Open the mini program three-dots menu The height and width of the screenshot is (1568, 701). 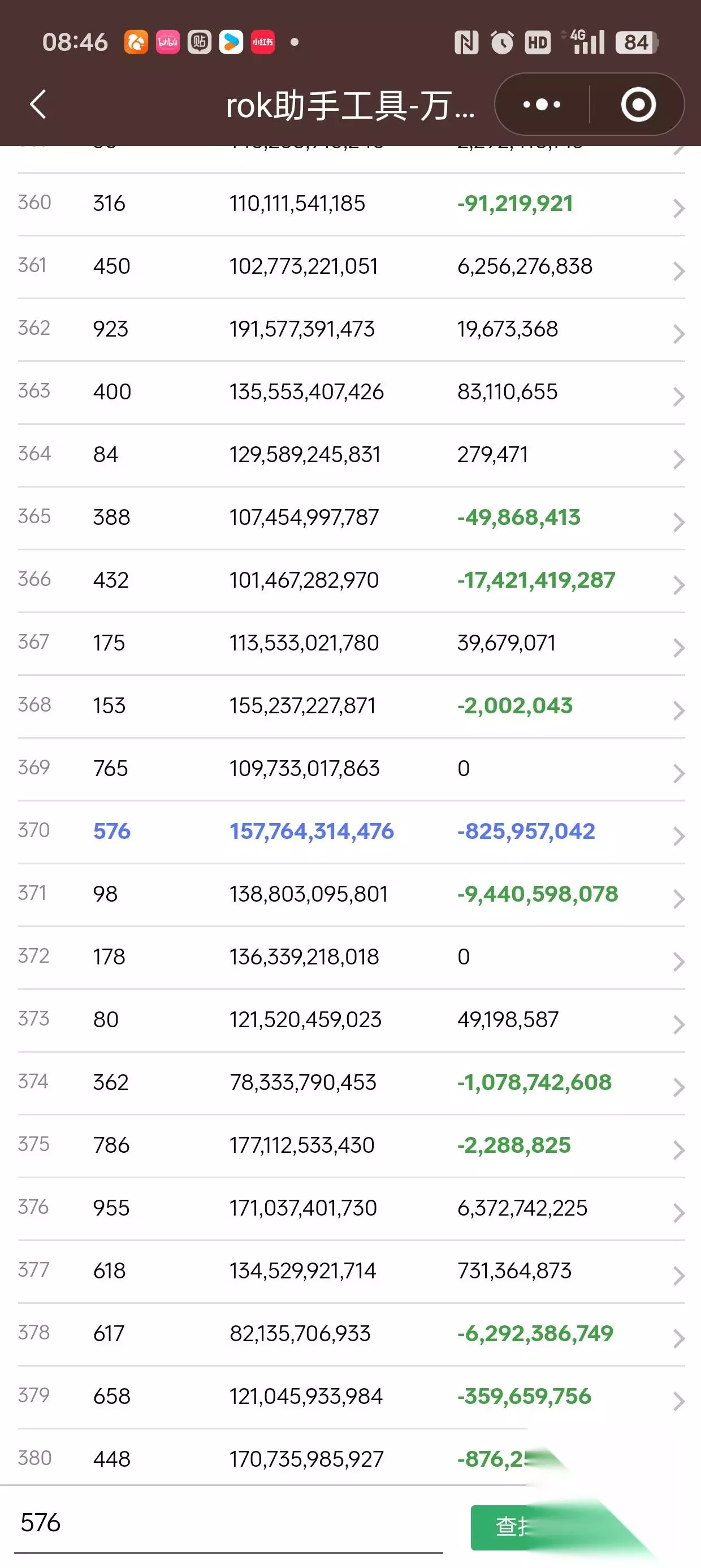coord(542,105)
